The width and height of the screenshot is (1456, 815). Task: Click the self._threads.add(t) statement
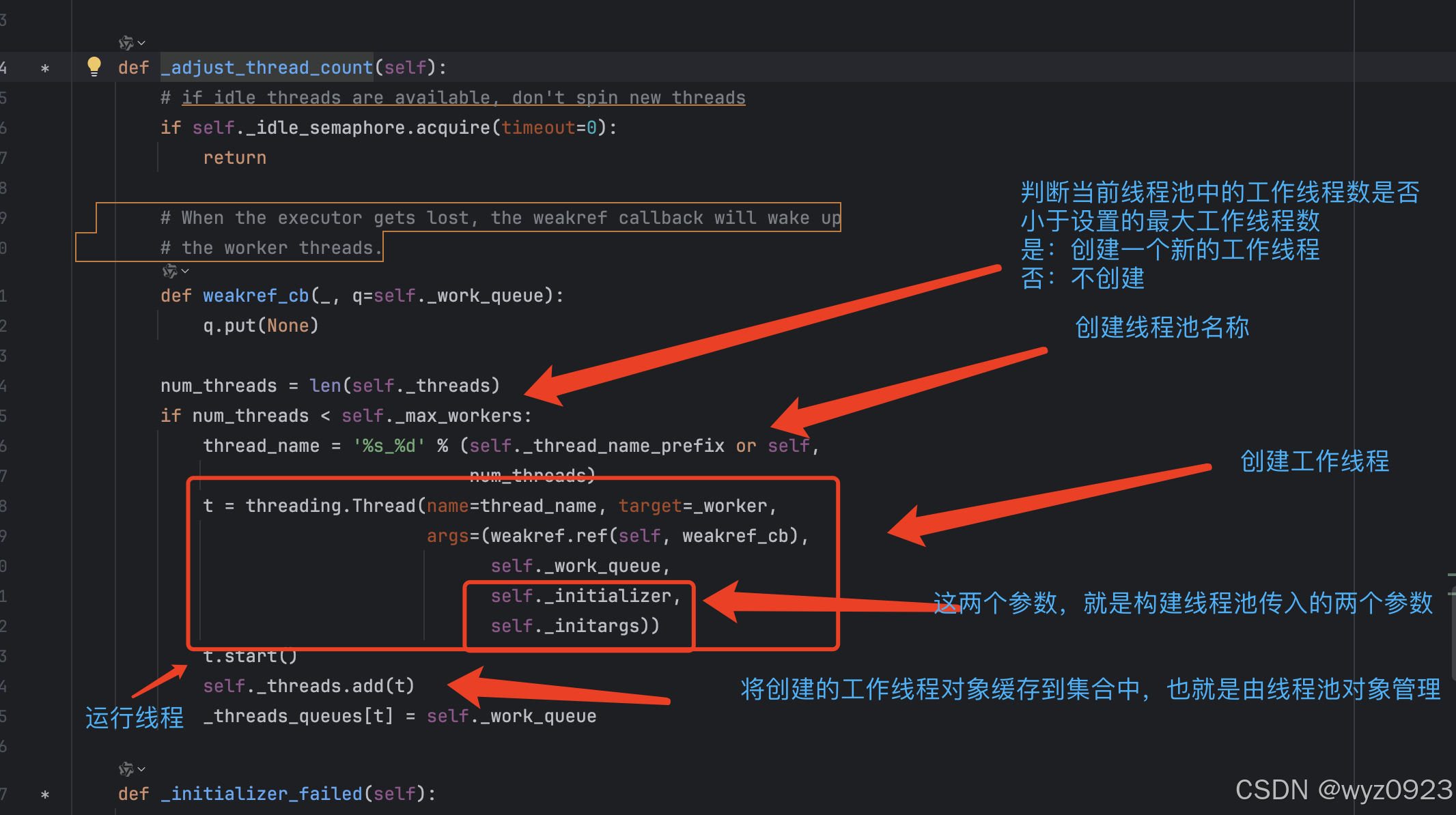pos(309,686)
